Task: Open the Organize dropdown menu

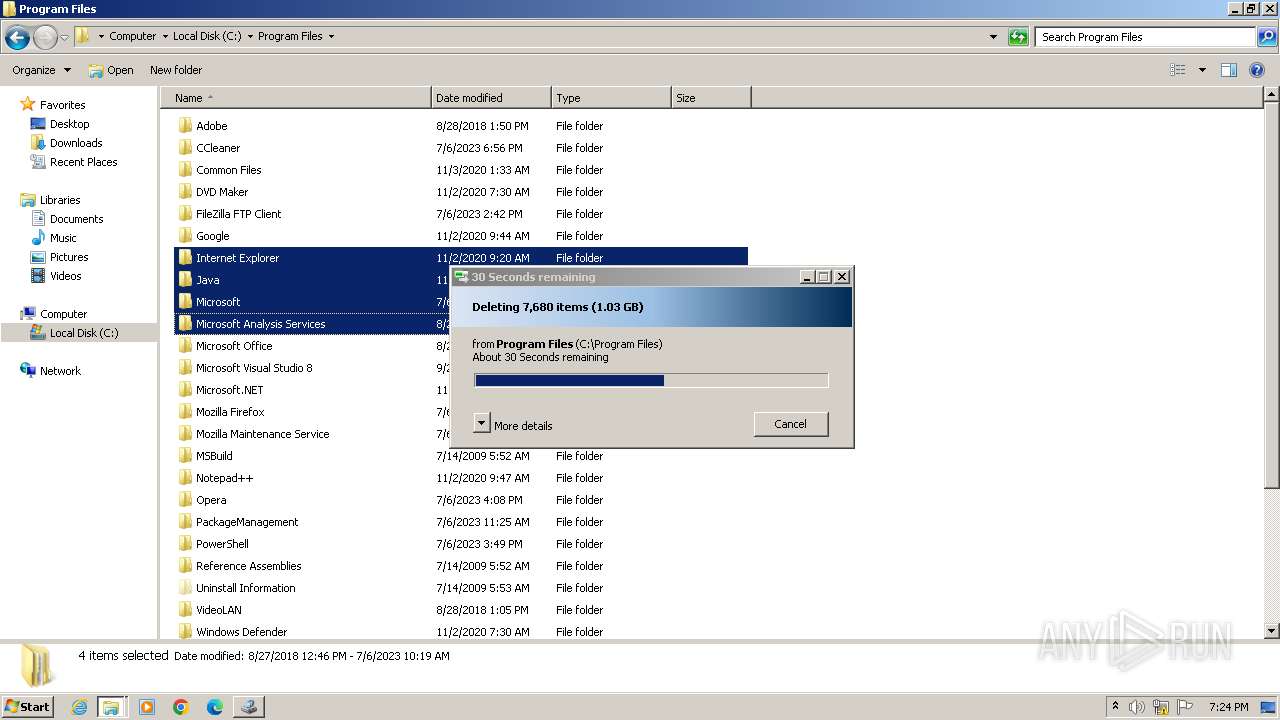Action: (41, 70)
